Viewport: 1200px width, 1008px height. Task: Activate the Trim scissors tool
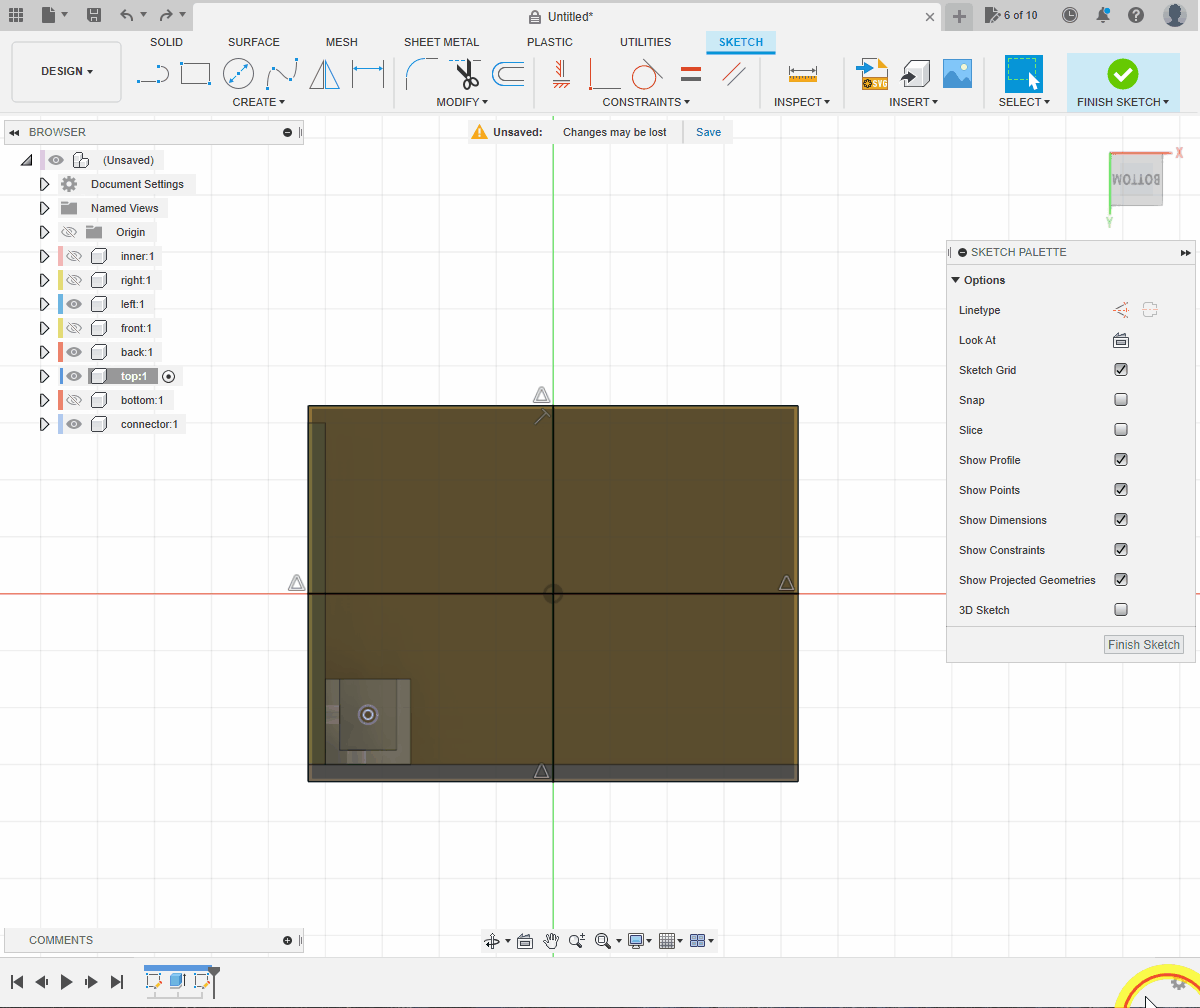coord(465,74)
